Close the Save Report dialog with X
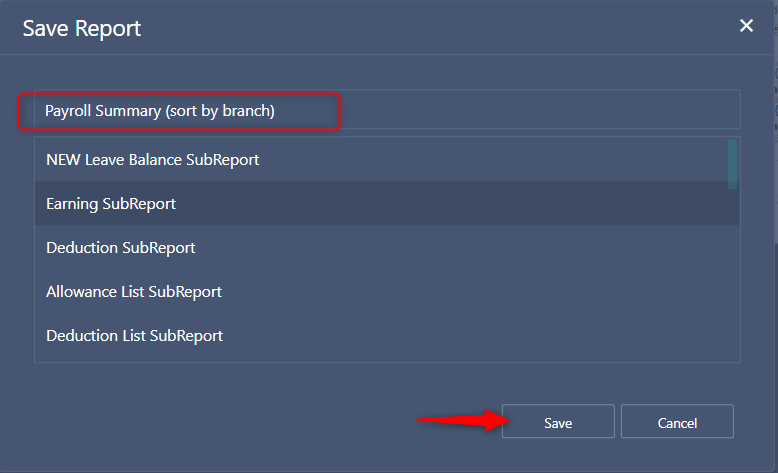778x473 pixels. pyautogui.click(x=746, y=26)
